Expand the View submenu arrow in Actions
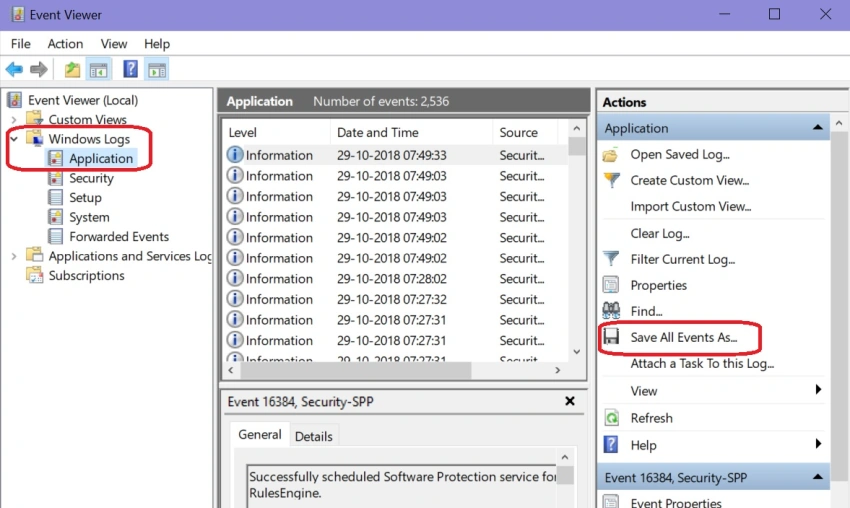The height and width of the screenshot is (508, 850). tap(818, 390)
